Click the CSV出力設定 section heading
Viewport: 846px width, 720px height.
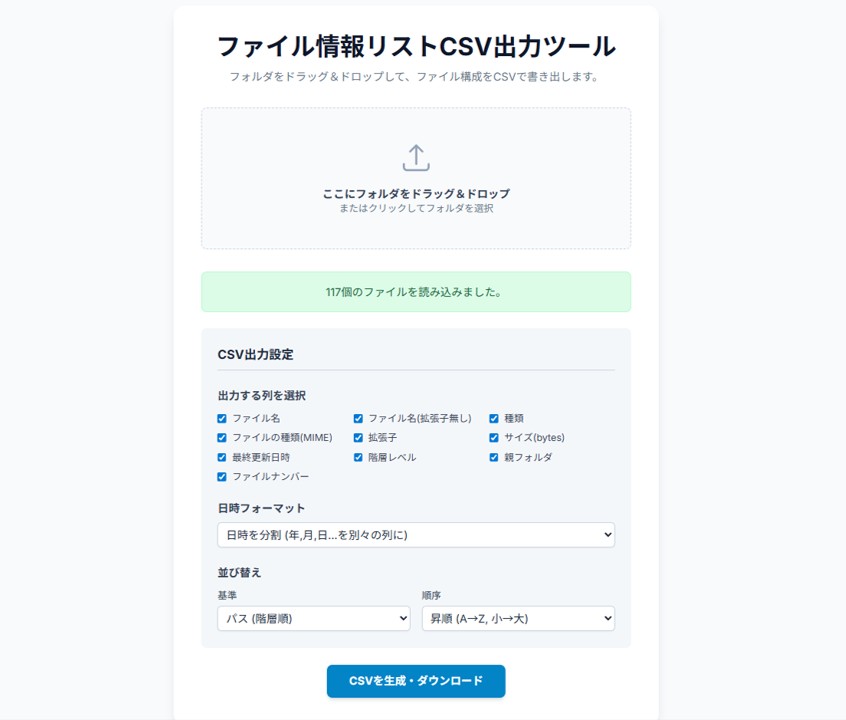point(255,354)
